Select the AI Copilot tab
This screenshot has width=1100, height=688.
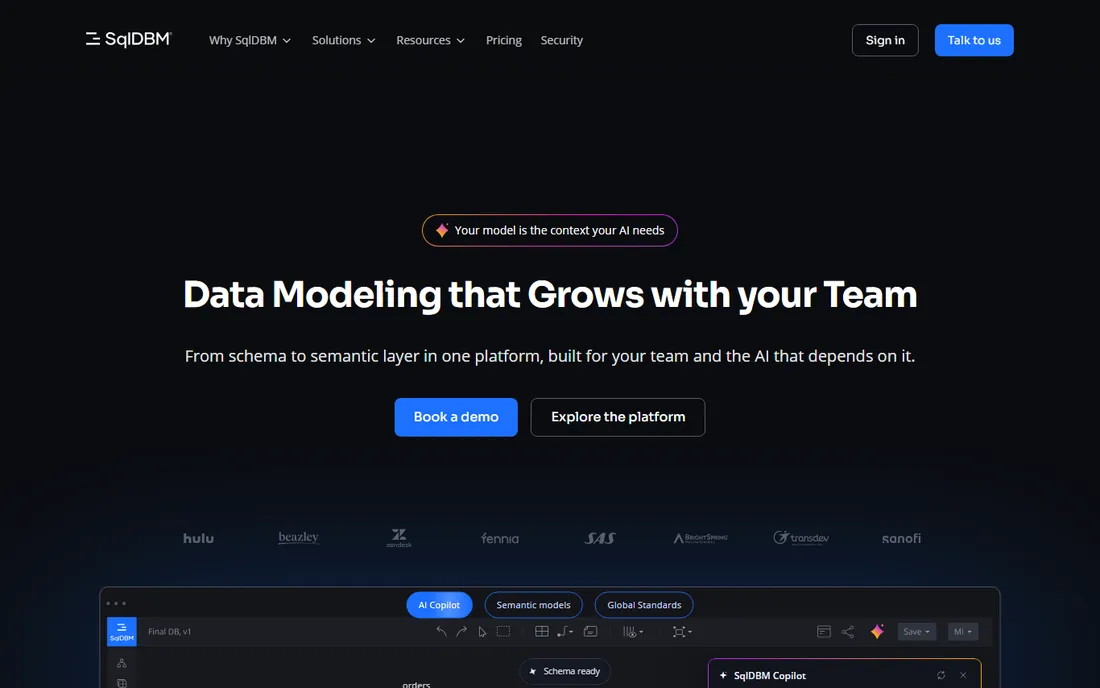439,605
